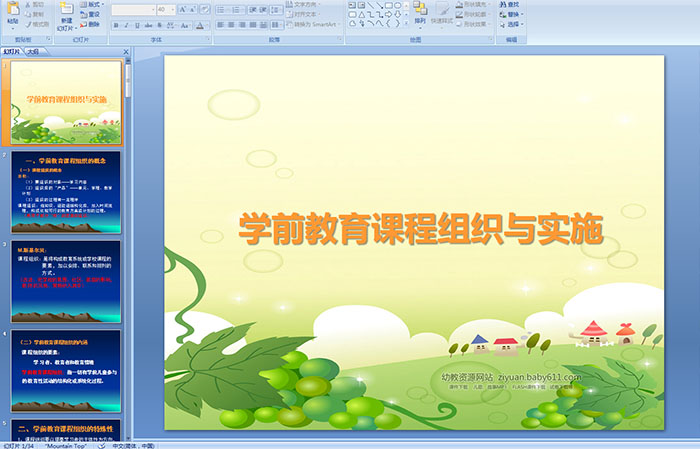
Task: Select the Line shape in gallery
Action: click(371, 5)
